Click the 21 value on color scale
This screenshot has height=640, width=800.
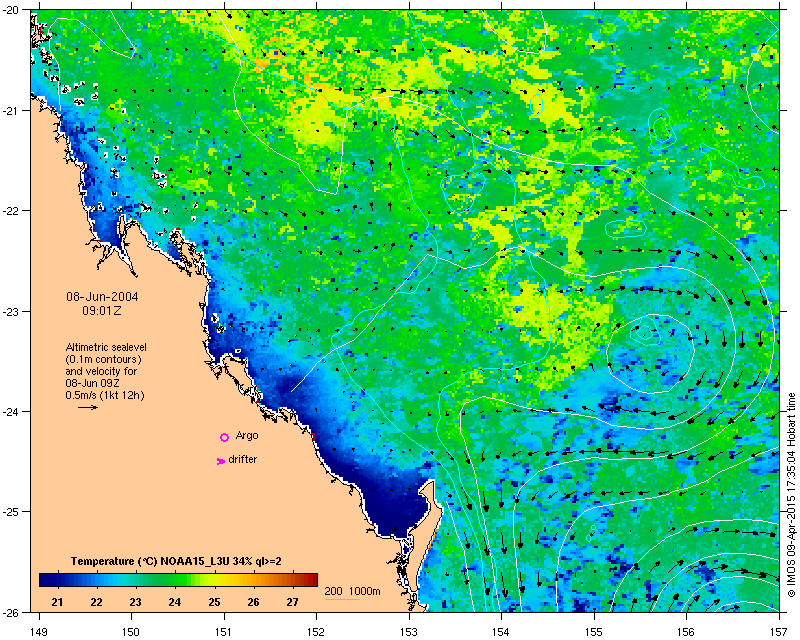point(57,602)
